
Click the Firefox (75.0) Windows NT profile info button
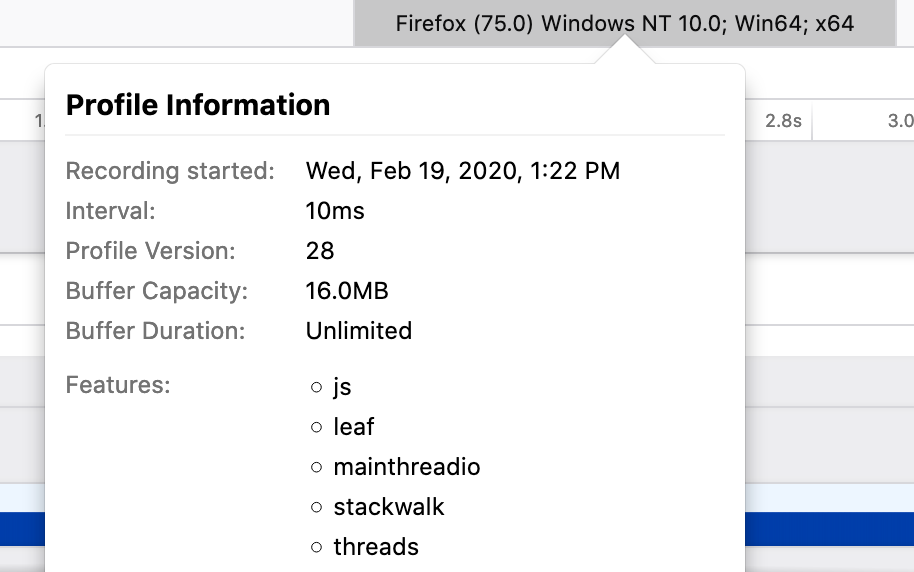[624, 23]
